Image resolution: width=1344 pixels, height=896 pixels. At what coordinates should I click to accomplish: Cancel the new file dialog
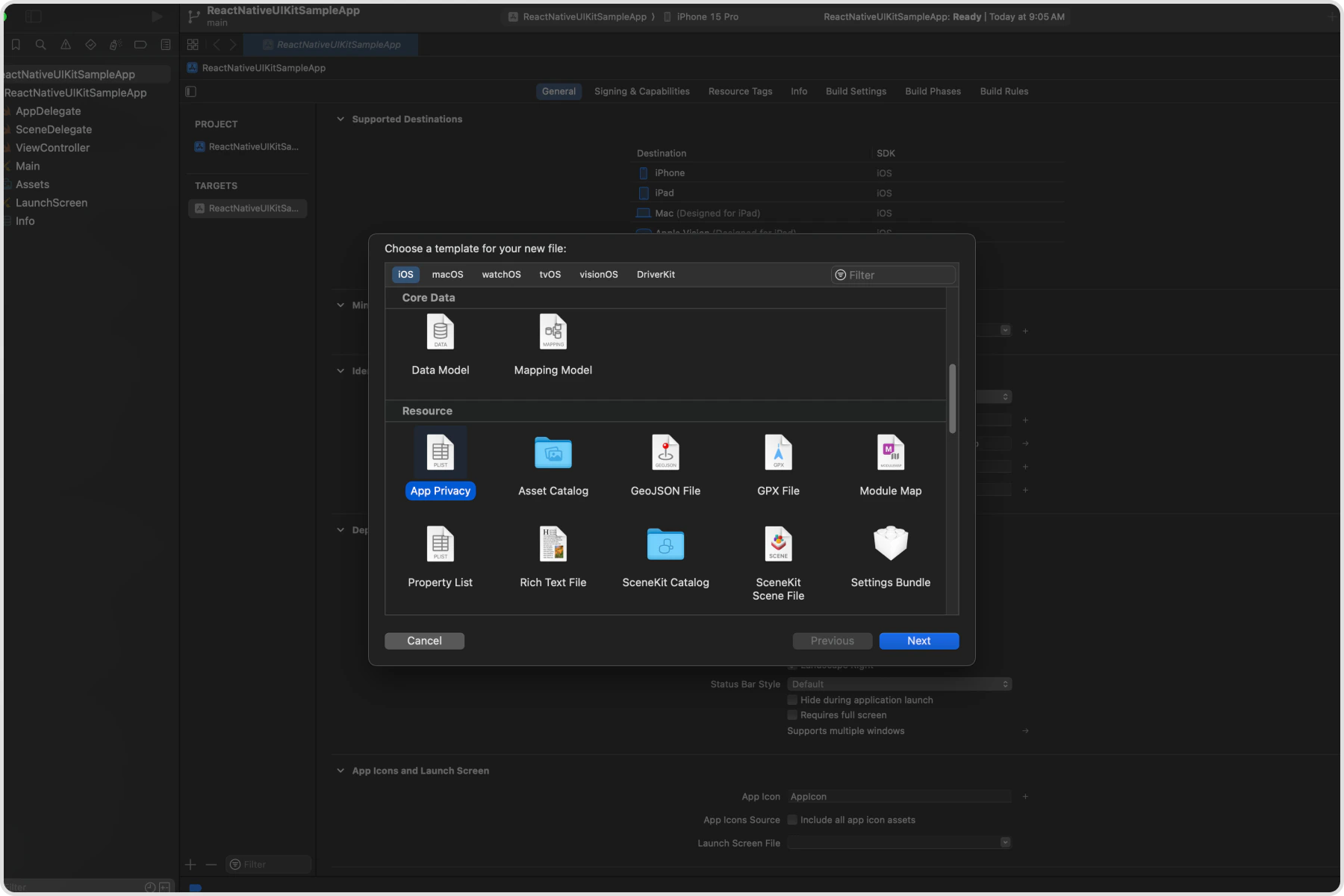423,641
